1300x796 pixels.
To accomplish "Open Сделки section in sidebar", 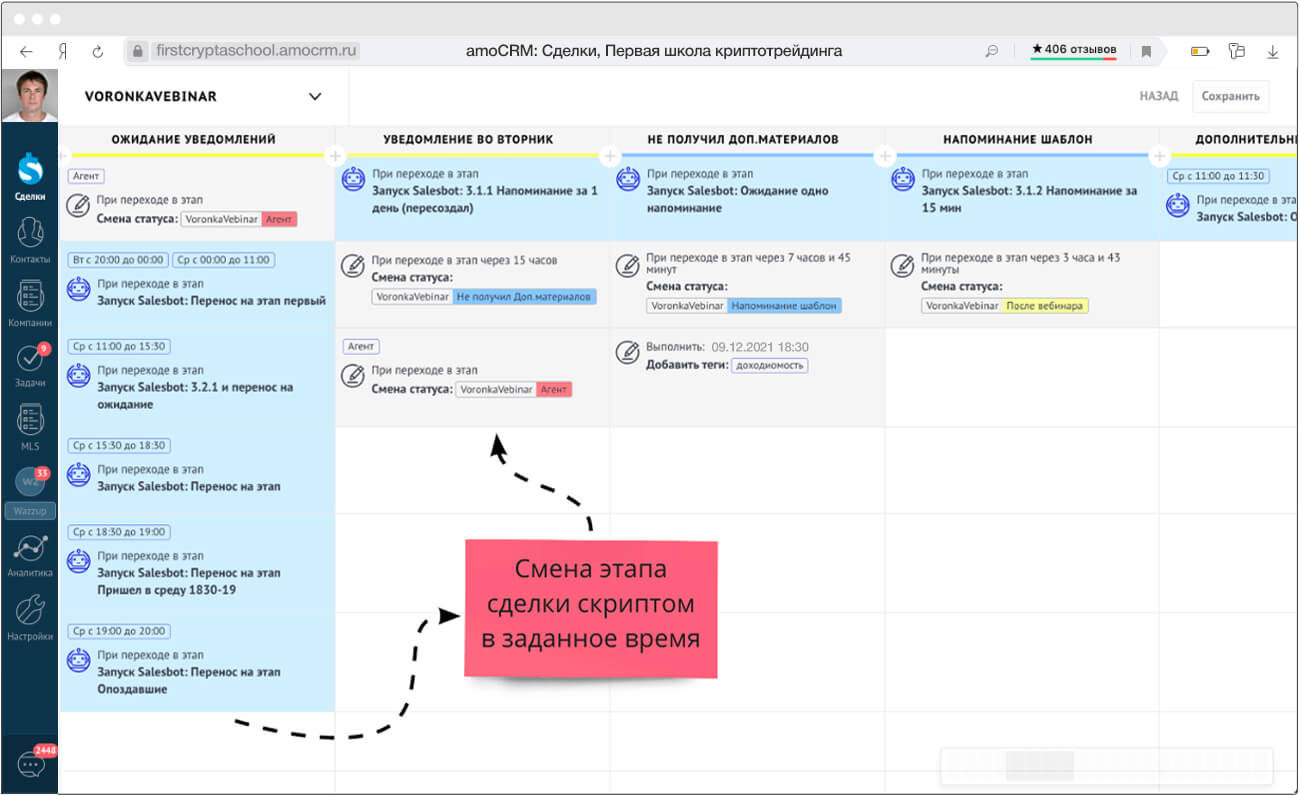I will click(30, 175).
